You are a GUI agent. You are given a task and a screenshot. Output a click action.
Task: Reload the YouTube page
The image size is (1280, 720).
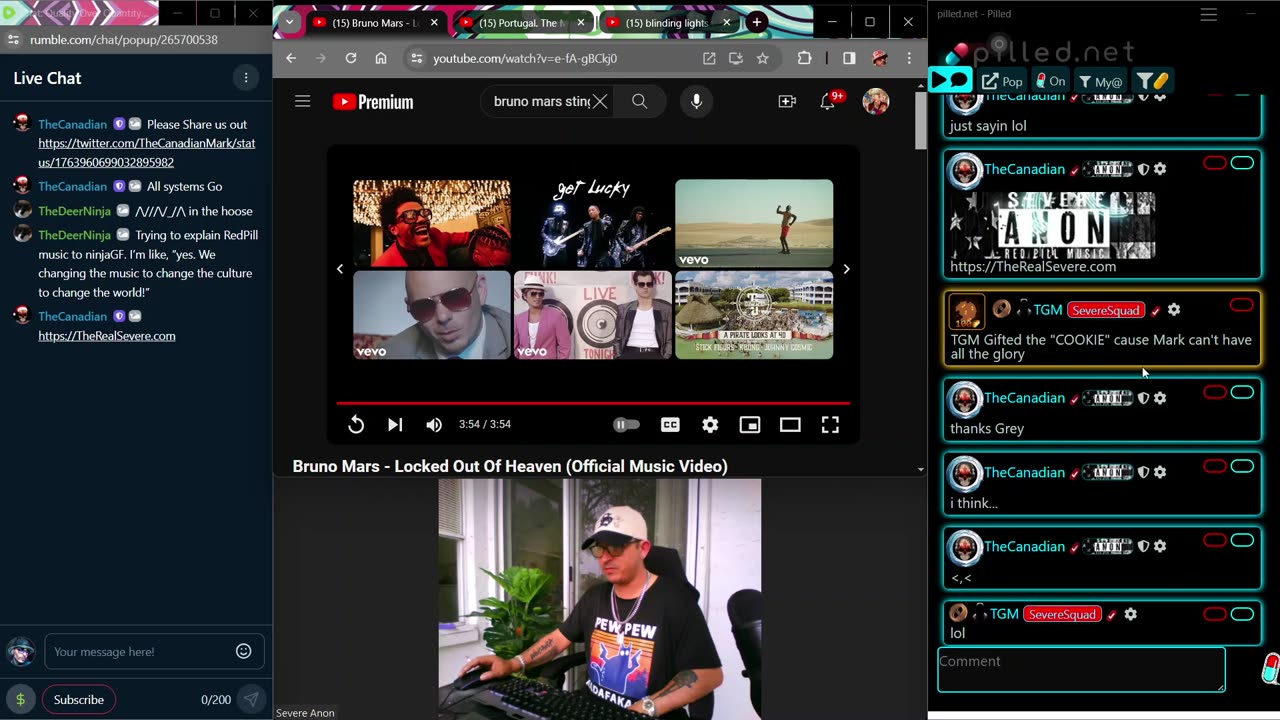pyautogui.click(x=351, y=58)
